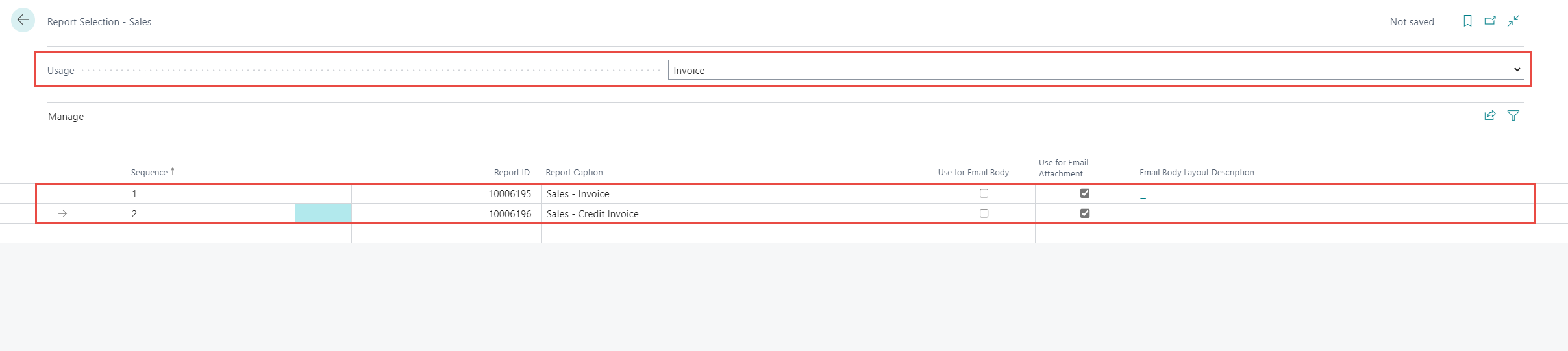1568x351 pixels.
Task: Uncheck Email Attachment for Sales - Credit Invoice
Action: point(1084,213)
